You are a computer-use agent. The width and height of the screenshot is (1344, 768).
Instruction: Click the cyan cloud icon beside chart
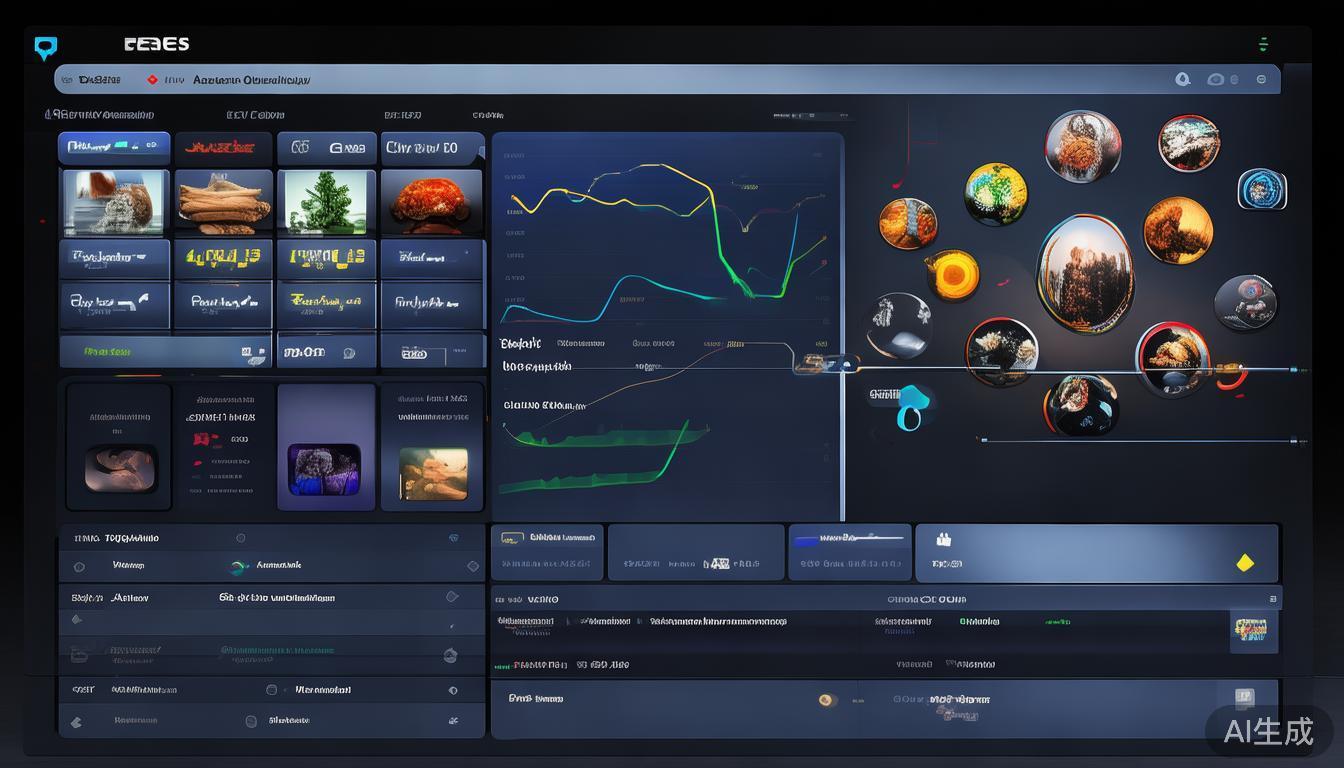click(911, 407)
